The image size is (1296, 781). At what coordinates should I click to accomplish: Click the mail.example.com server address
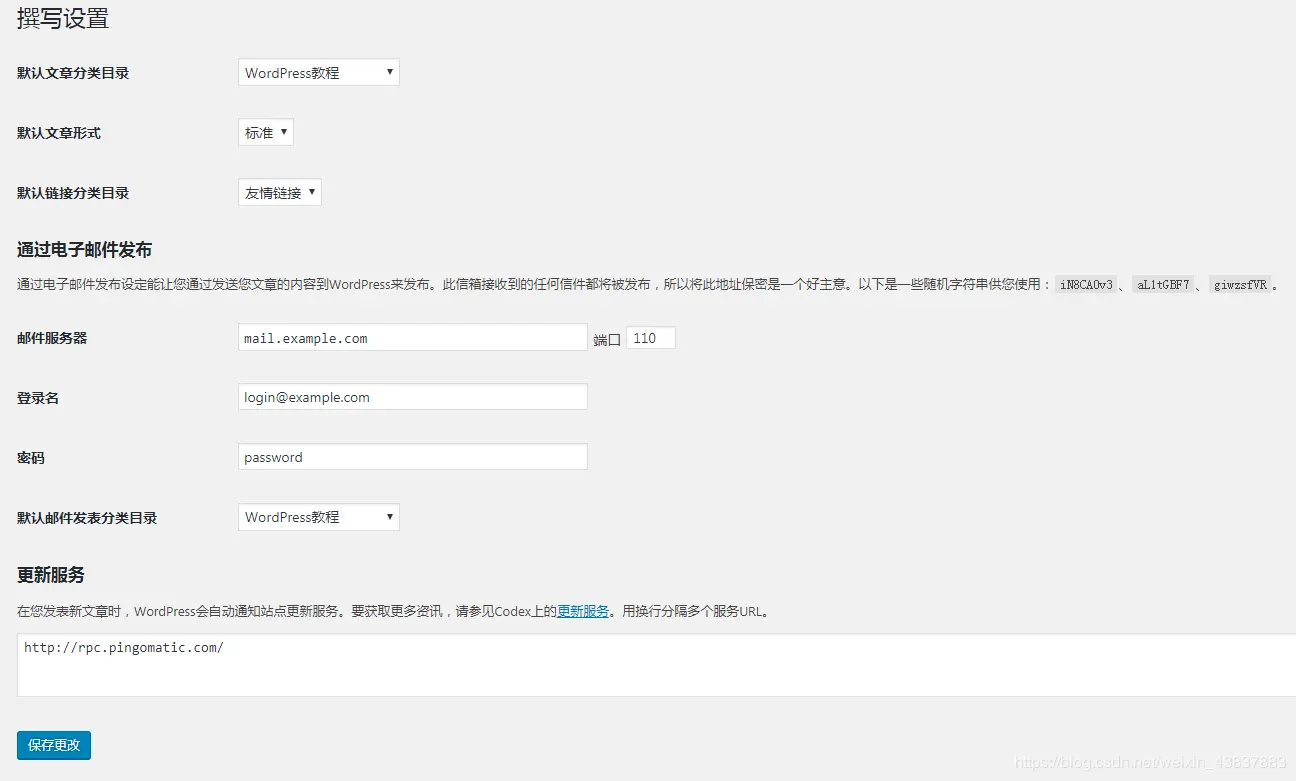coord(306,338)
